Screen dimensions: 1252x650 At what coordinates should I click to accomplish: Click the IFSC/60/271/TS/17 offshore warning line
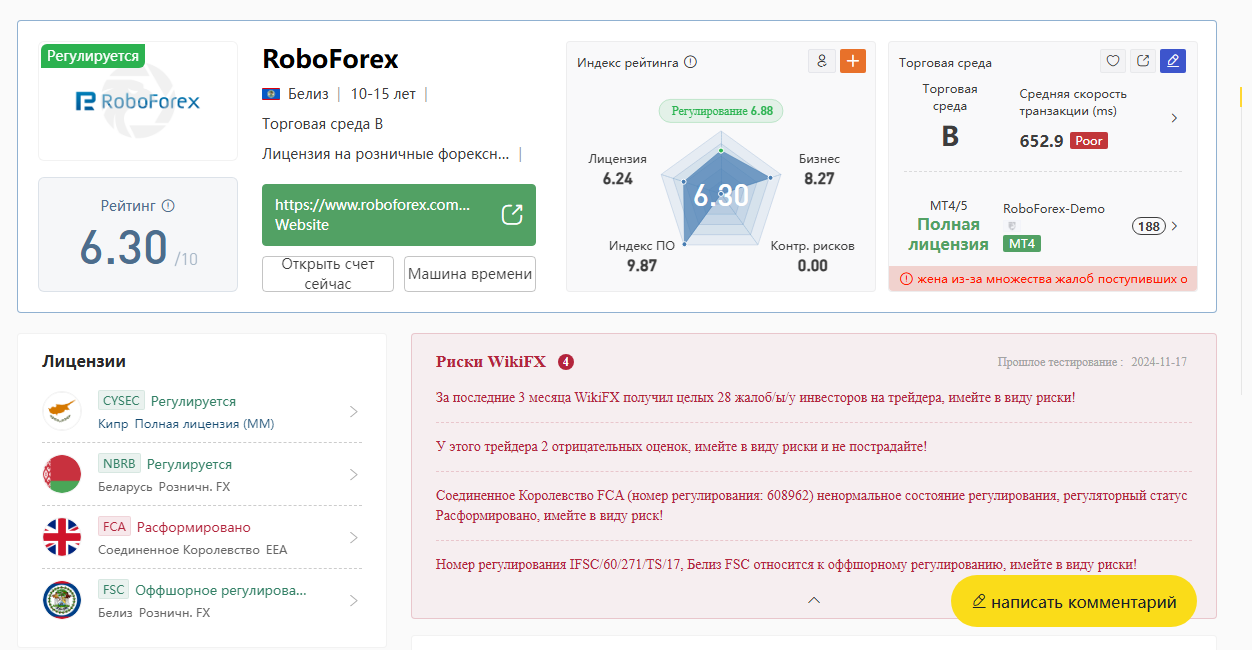click(x=786, y=564)
